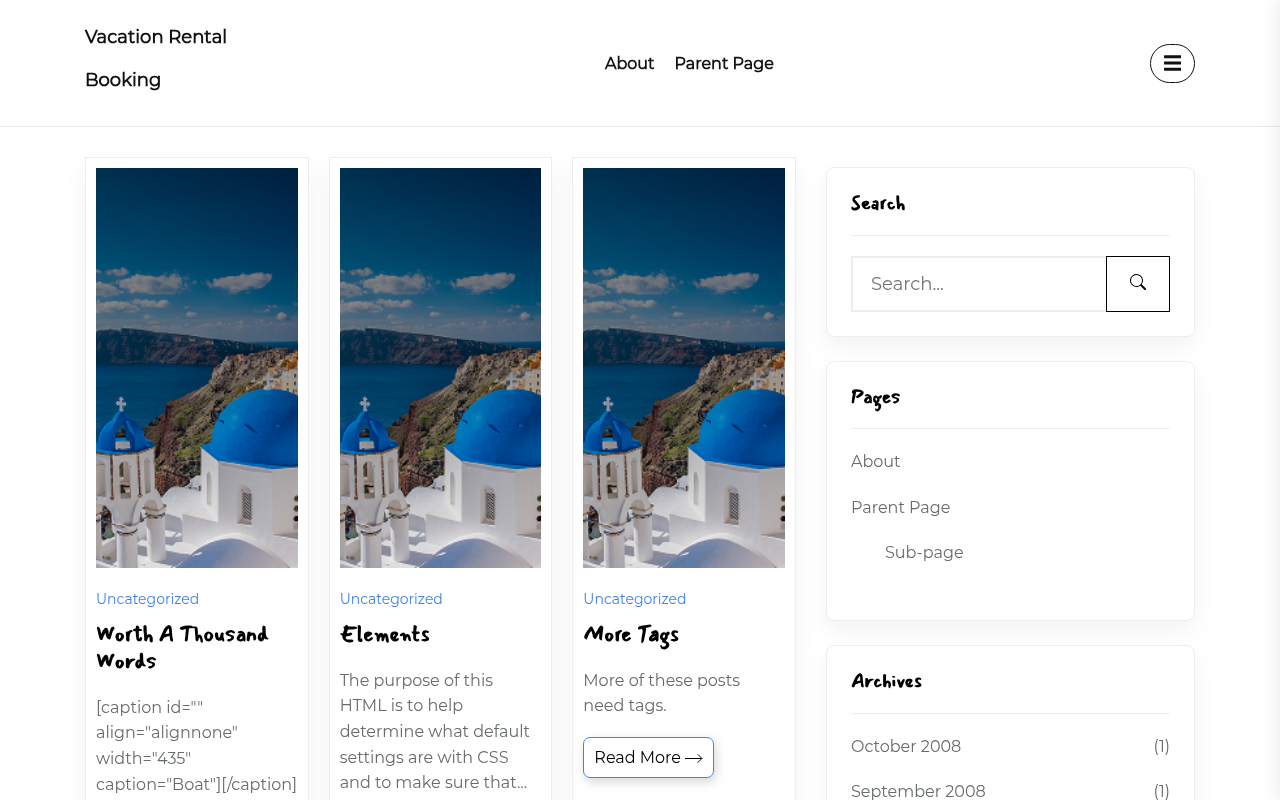Image resolution: width=1280 pixels, height=800 pixels.
Task: Open the Elements post title
Action: coord(384,634)
